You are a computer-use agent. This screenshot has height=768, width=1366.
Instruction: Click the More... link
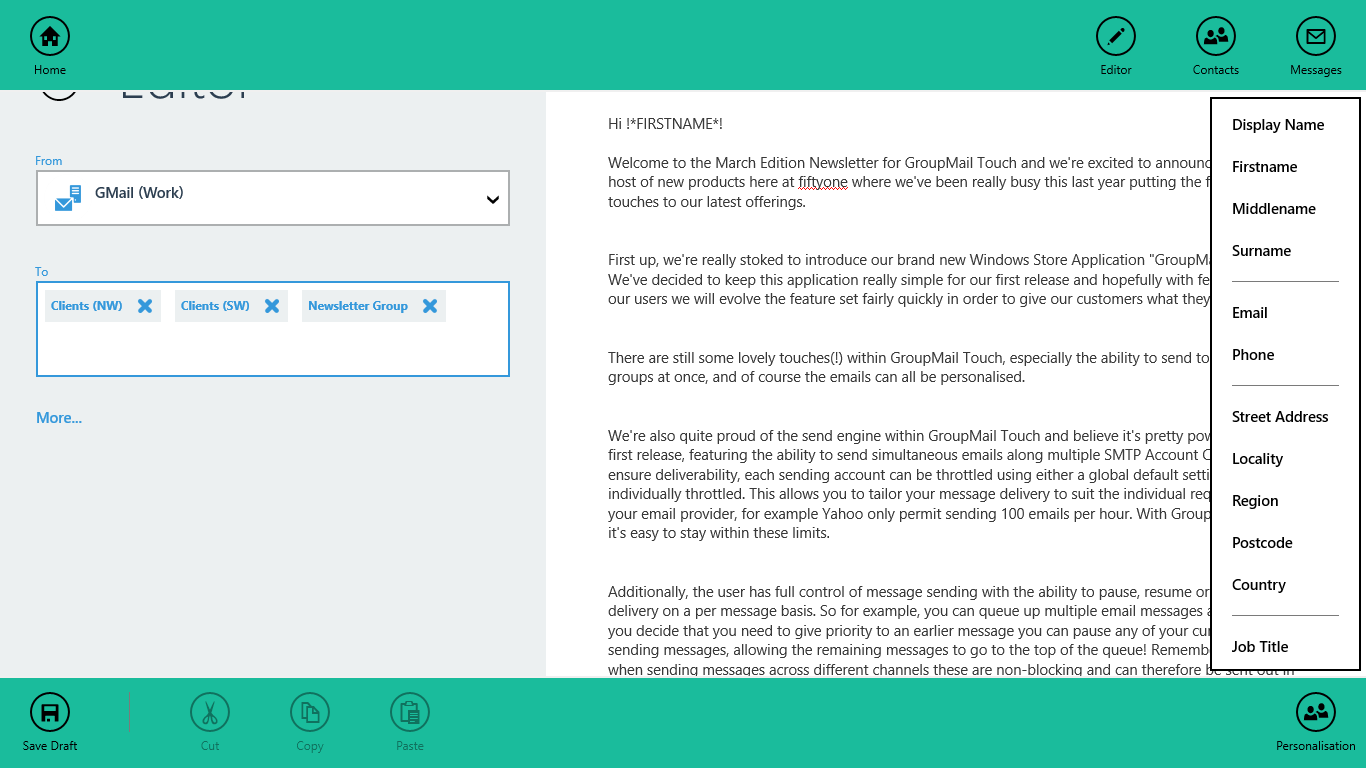coord(59,418)
